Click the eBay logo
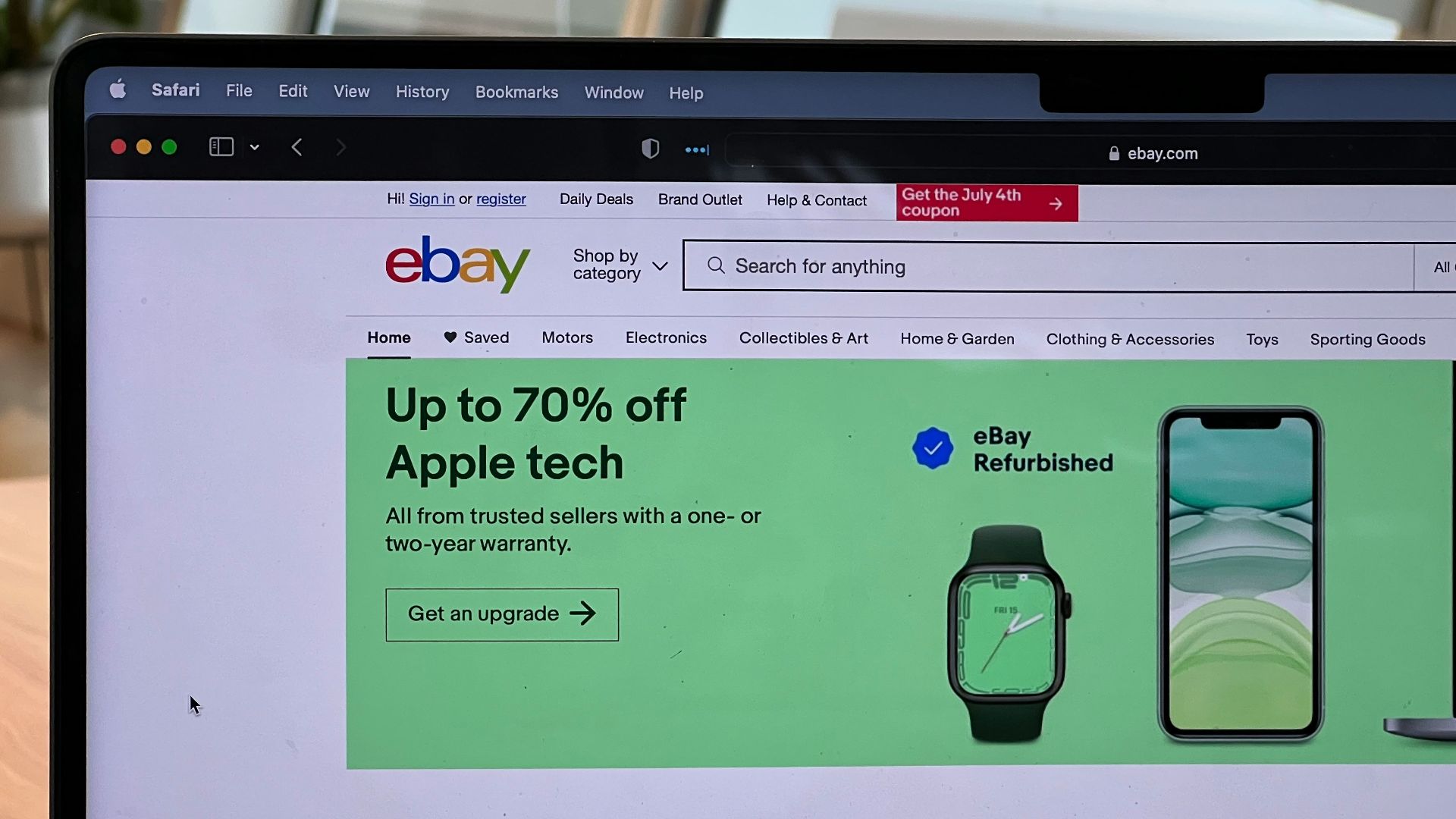 pyautogui.click(x=457, y=264)
